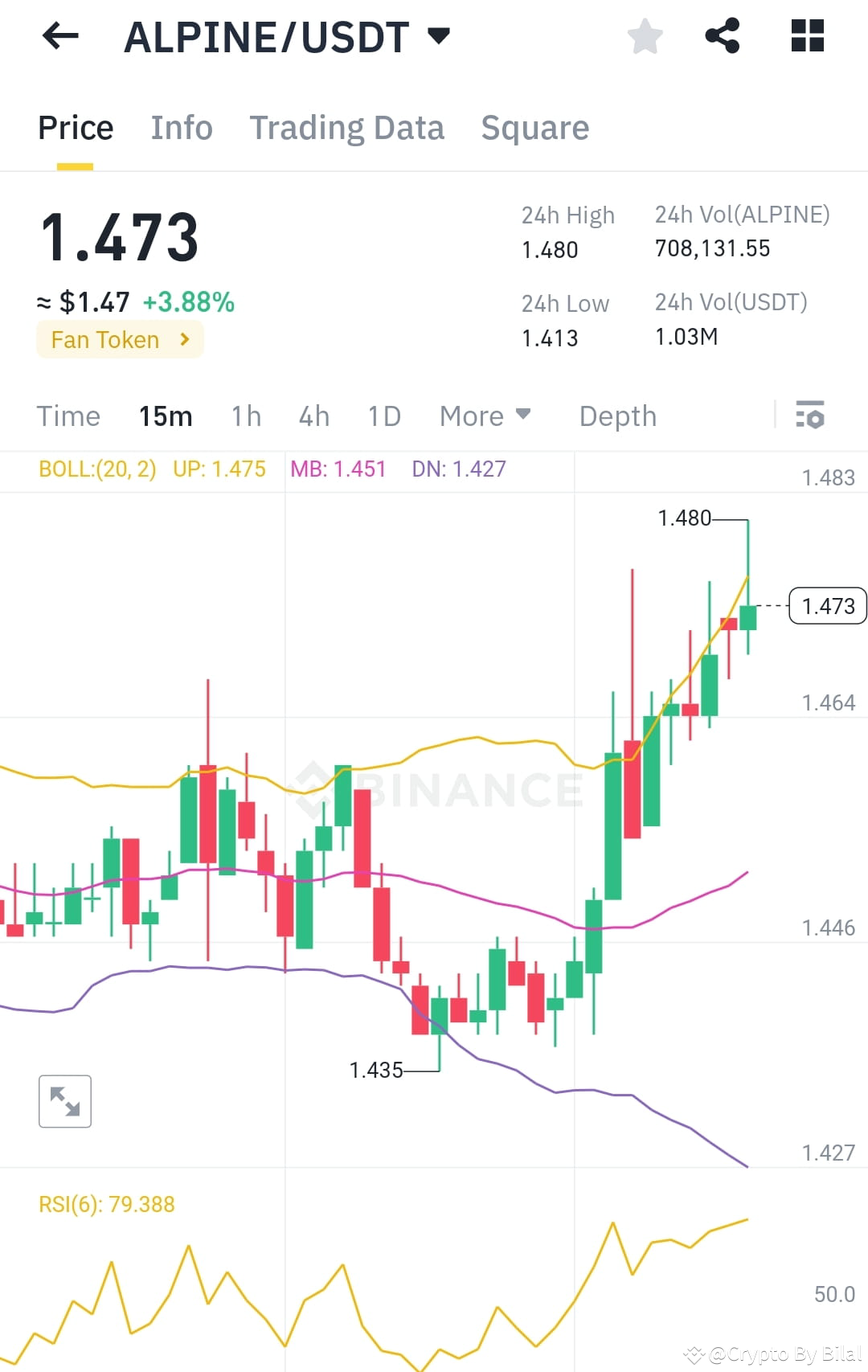The height and width of the screenshot is (1372, 868).
Task: Activate the Time display mode
Action: (x=68, y=416)
